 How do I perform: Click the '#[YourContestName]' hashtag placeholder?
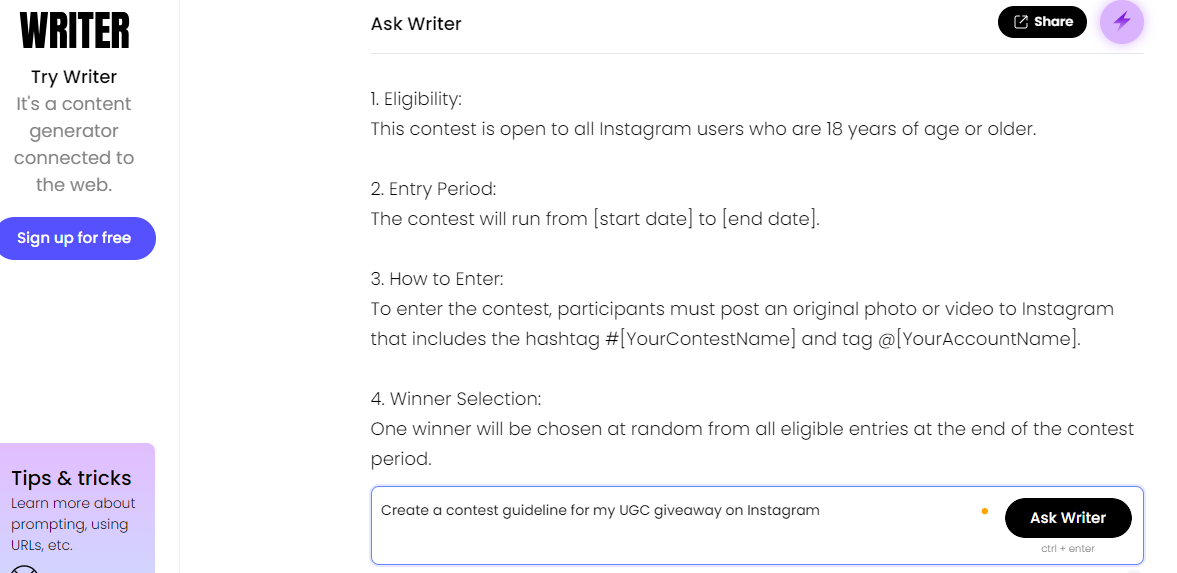[701, 339]
